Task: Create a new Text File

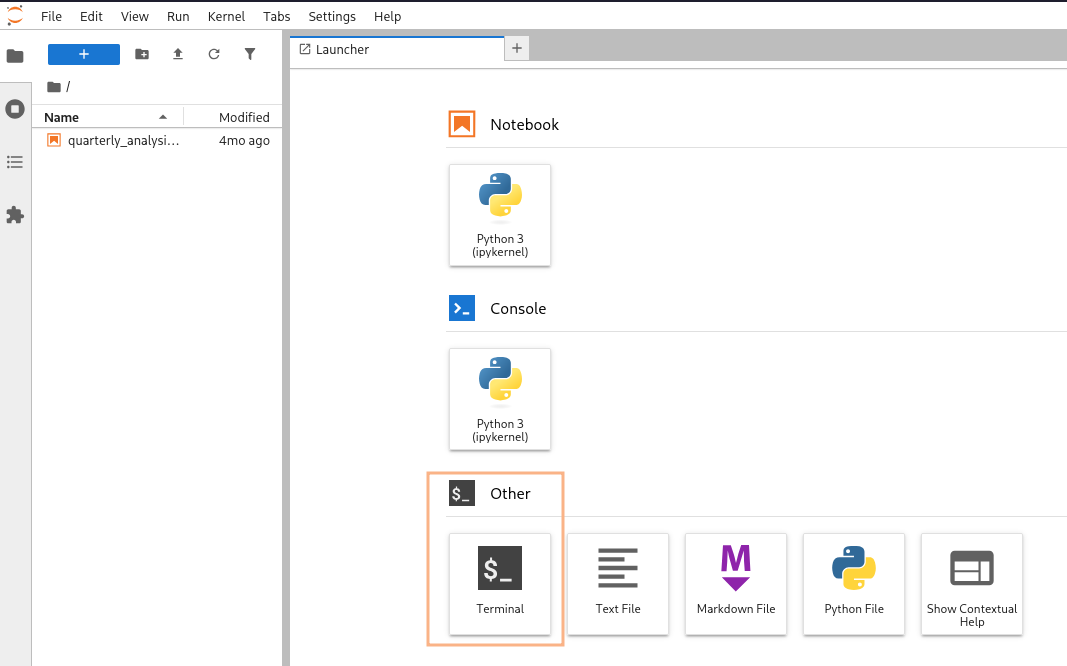Action: pyautogui.click(x=618, y=584)
